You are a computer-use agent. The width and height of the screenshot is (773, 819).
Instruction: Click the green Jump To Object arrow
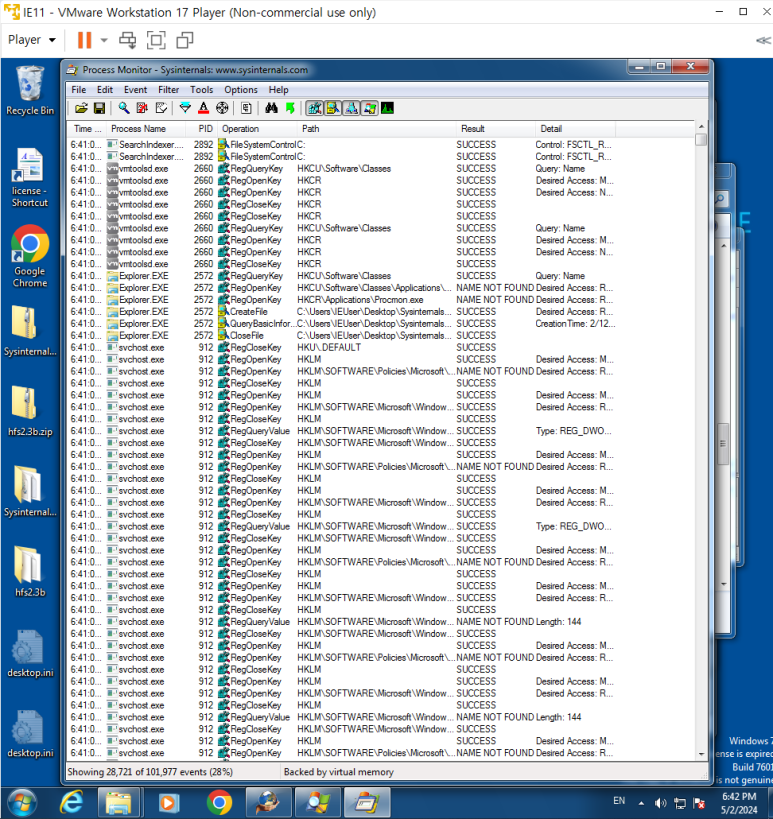point(290,108)
